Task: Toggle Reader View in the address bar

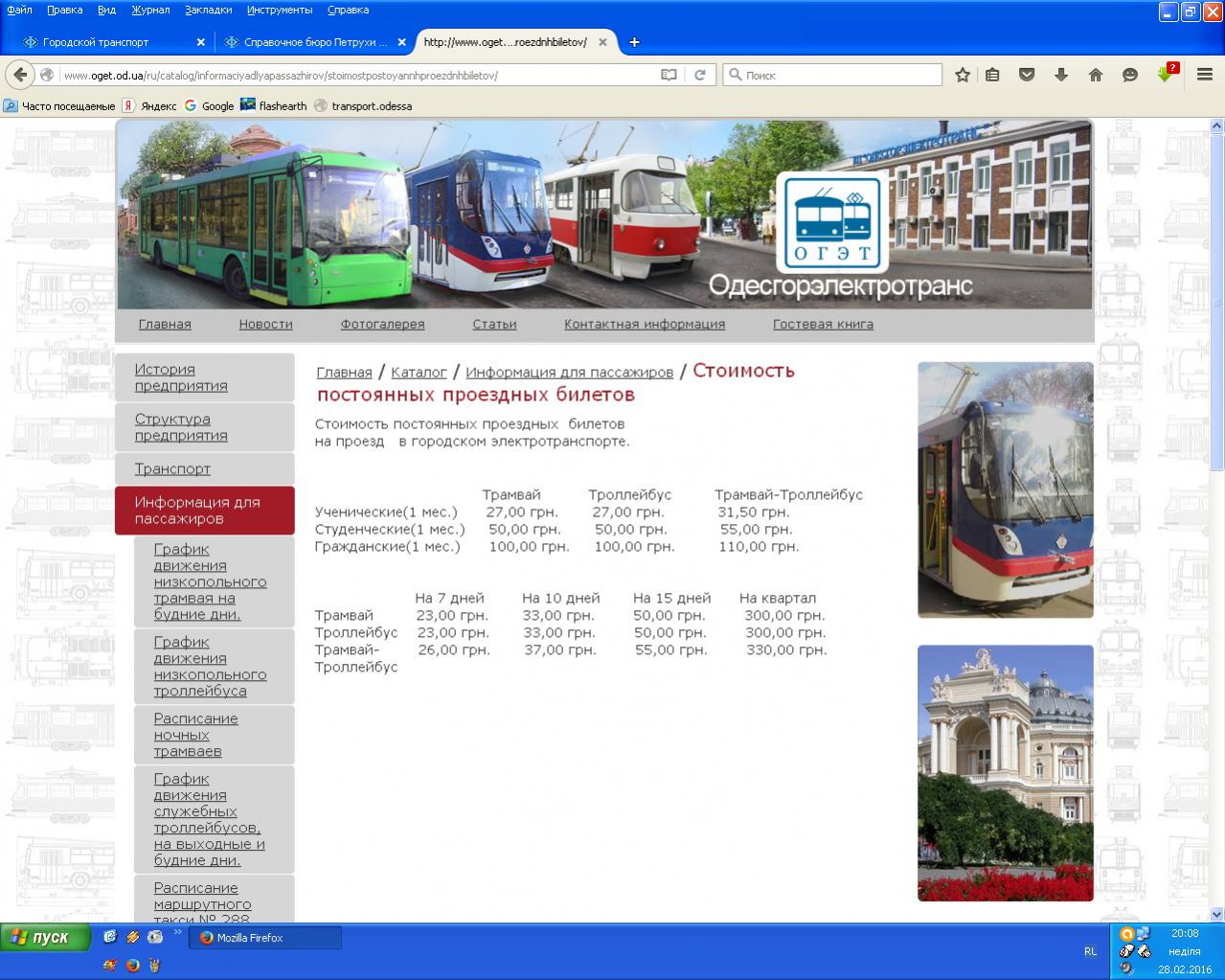Action: click(x=669, y=75)
